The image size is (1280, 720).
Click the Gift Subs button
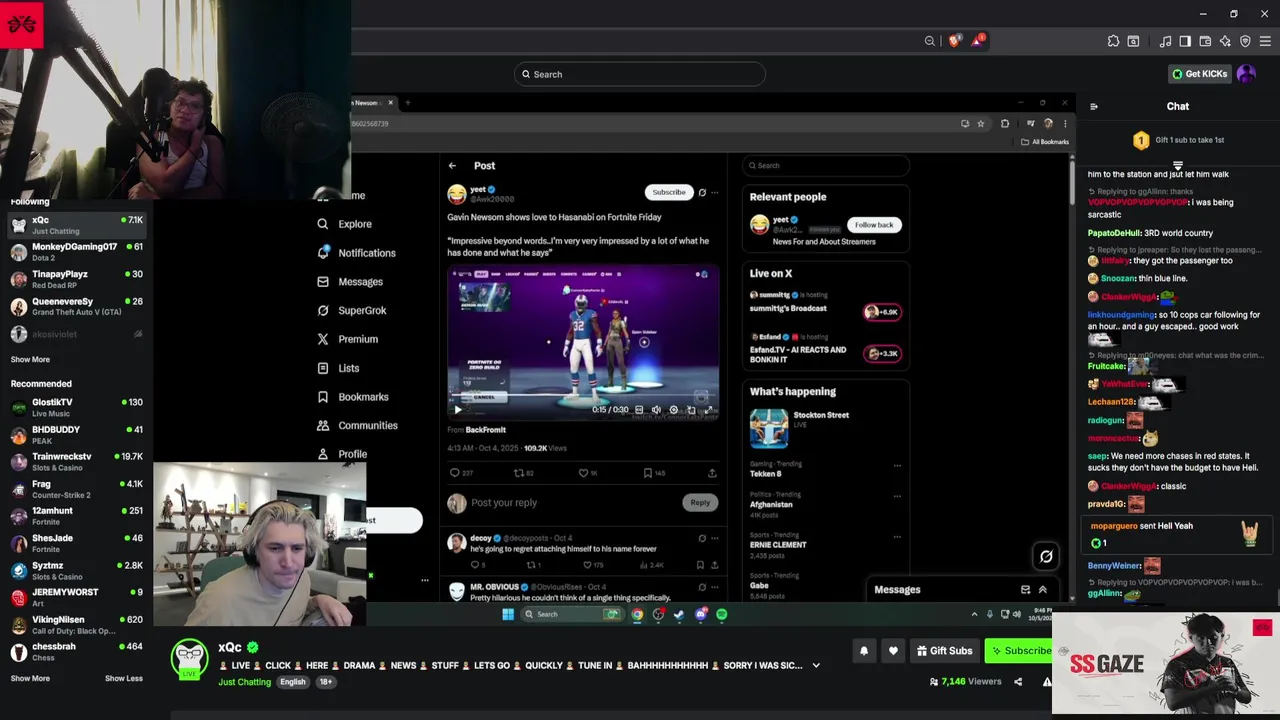pyautogui.click(x=944, y=651)
